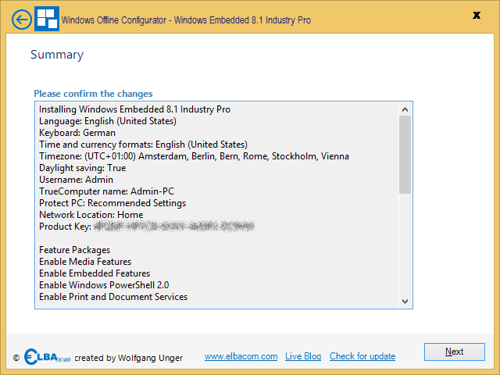Select the 'Feature Packages' heading line

(75, 250)
